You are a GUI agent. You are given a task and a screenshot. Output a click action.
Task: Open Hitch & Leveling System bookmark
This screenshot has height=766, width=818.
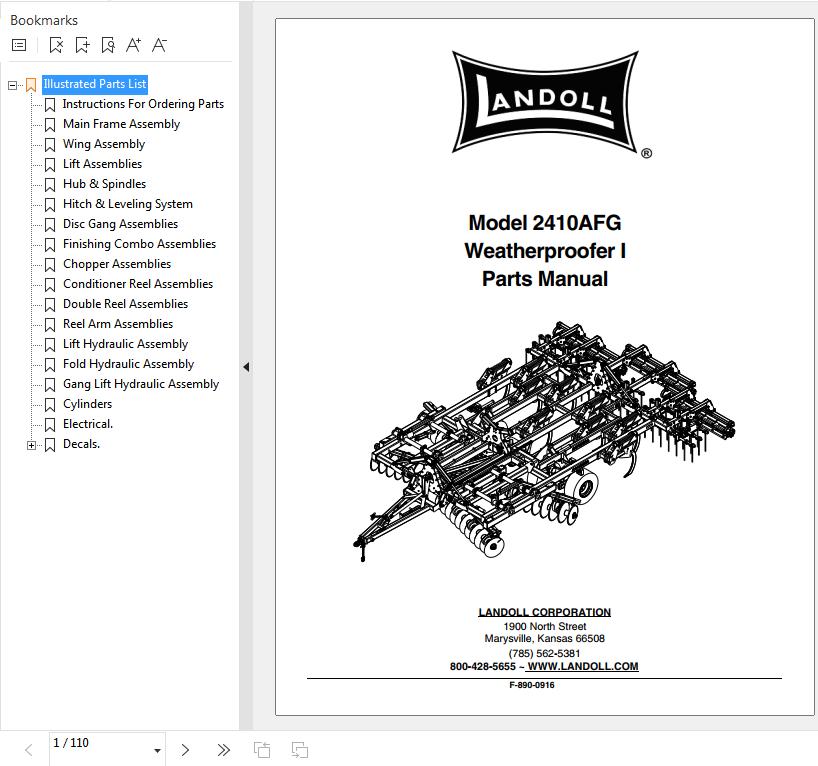click(x=128, y=204)
